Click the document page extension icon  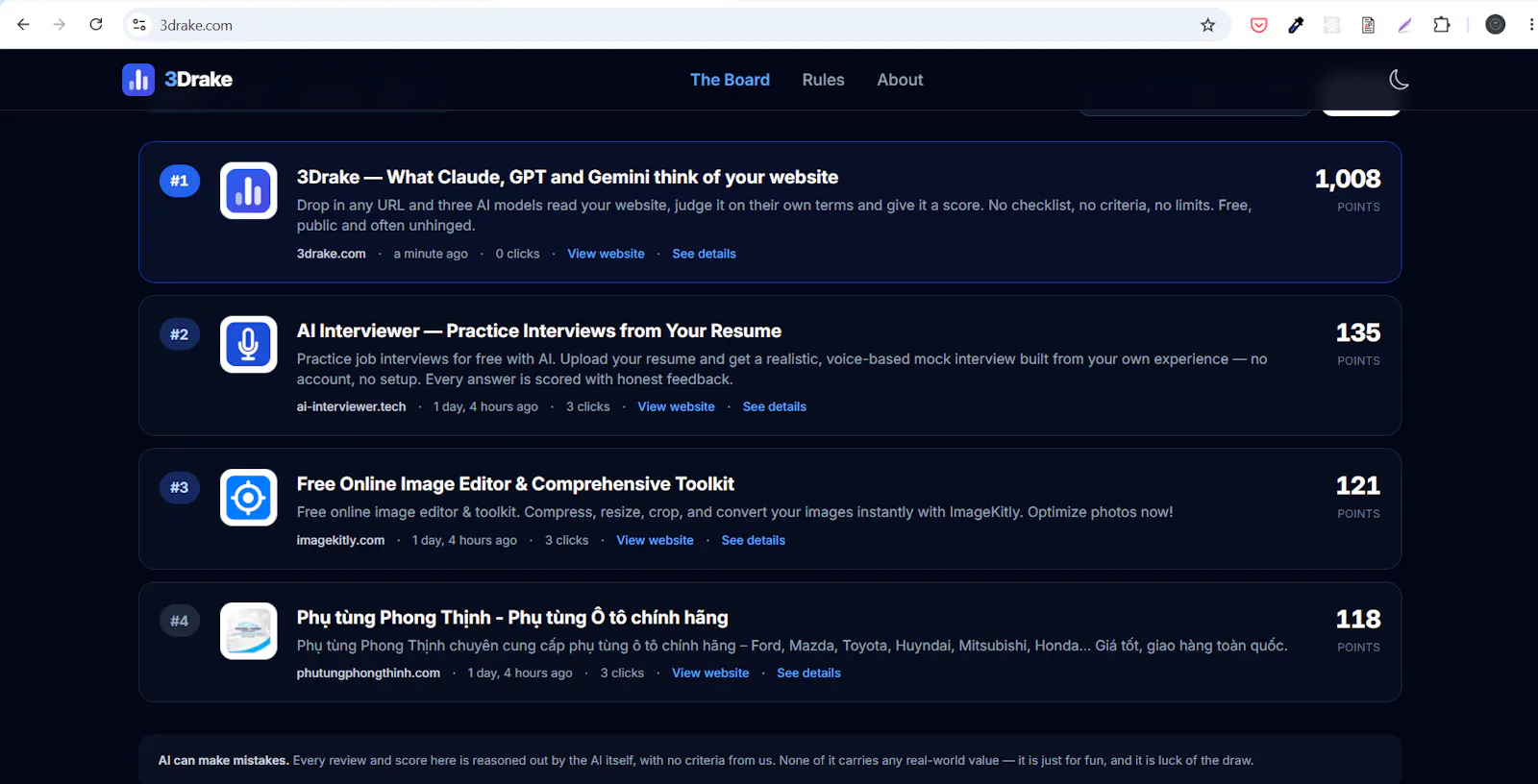point(1368,25)
